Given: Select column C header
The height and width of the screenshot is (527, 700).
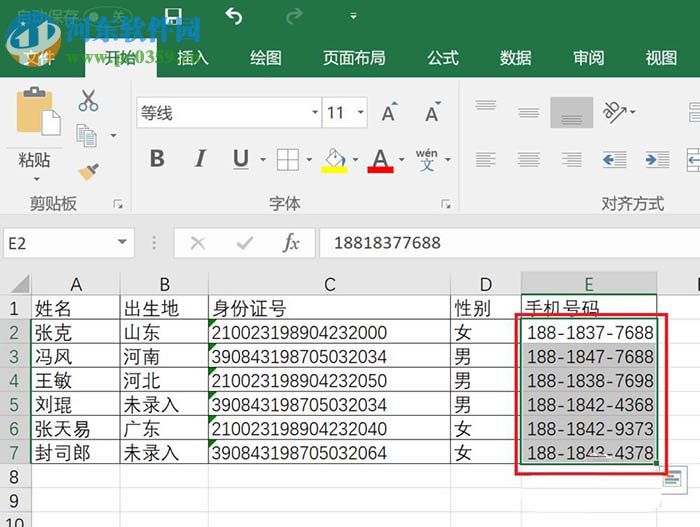Looking at the screenshot, I should click(329, 284).
